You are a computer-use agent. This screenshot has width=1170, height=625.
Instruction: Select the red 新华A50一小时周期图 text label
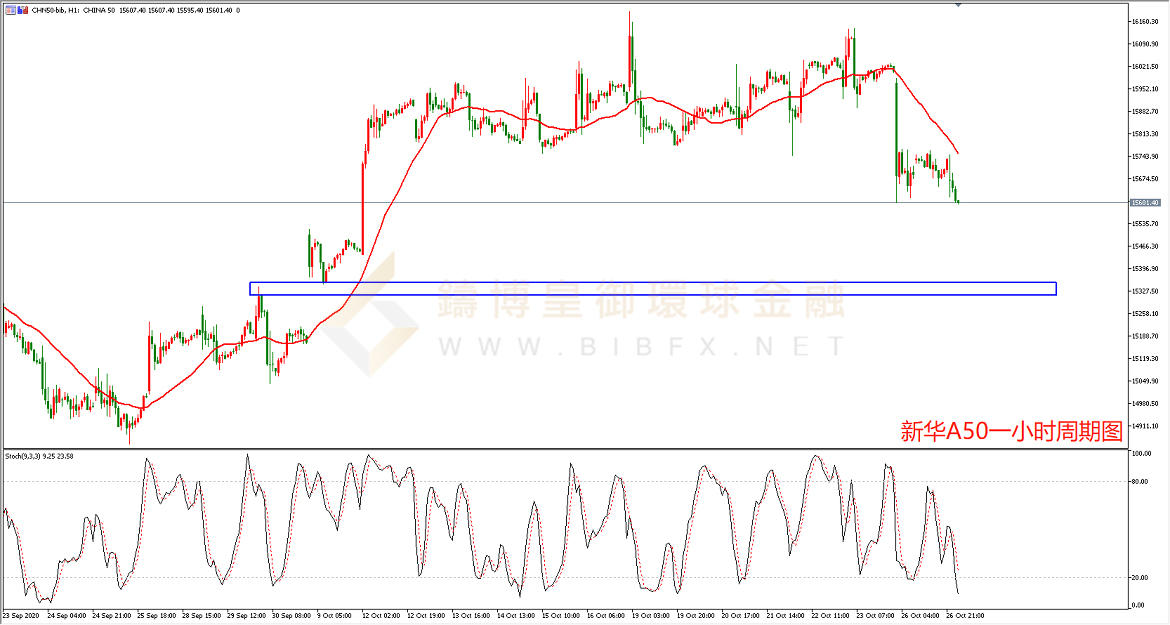(x=1011, y=432)
